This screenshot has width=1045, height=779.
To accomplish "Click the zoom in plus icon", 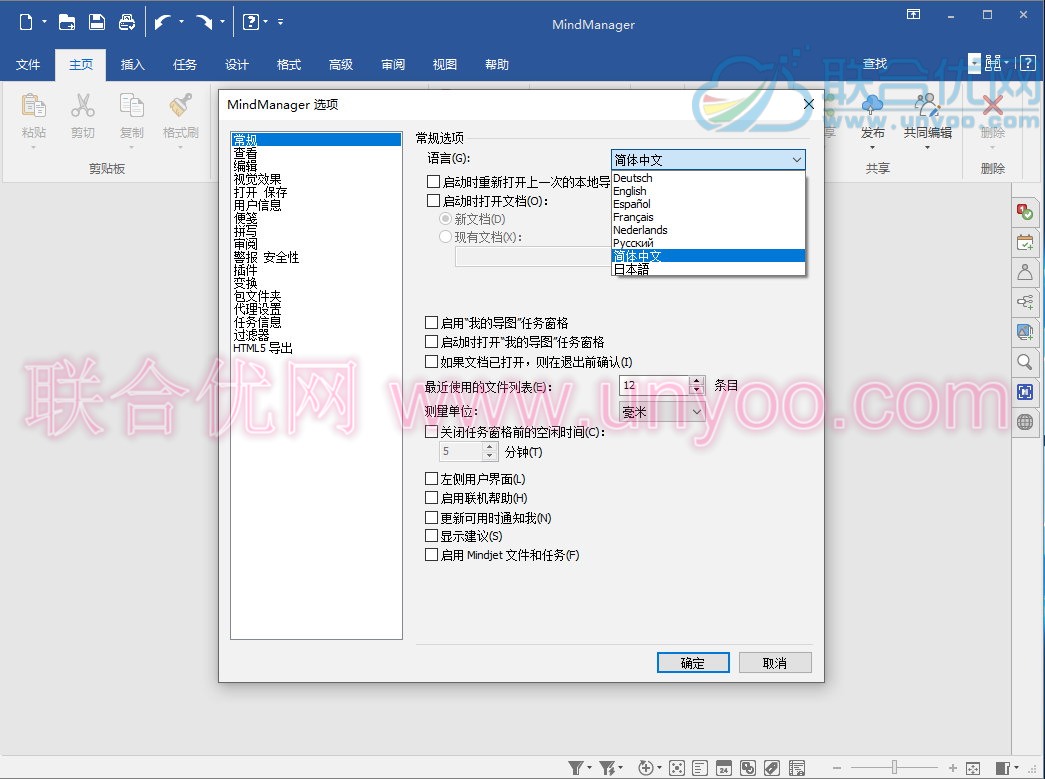I will (953, 768).
